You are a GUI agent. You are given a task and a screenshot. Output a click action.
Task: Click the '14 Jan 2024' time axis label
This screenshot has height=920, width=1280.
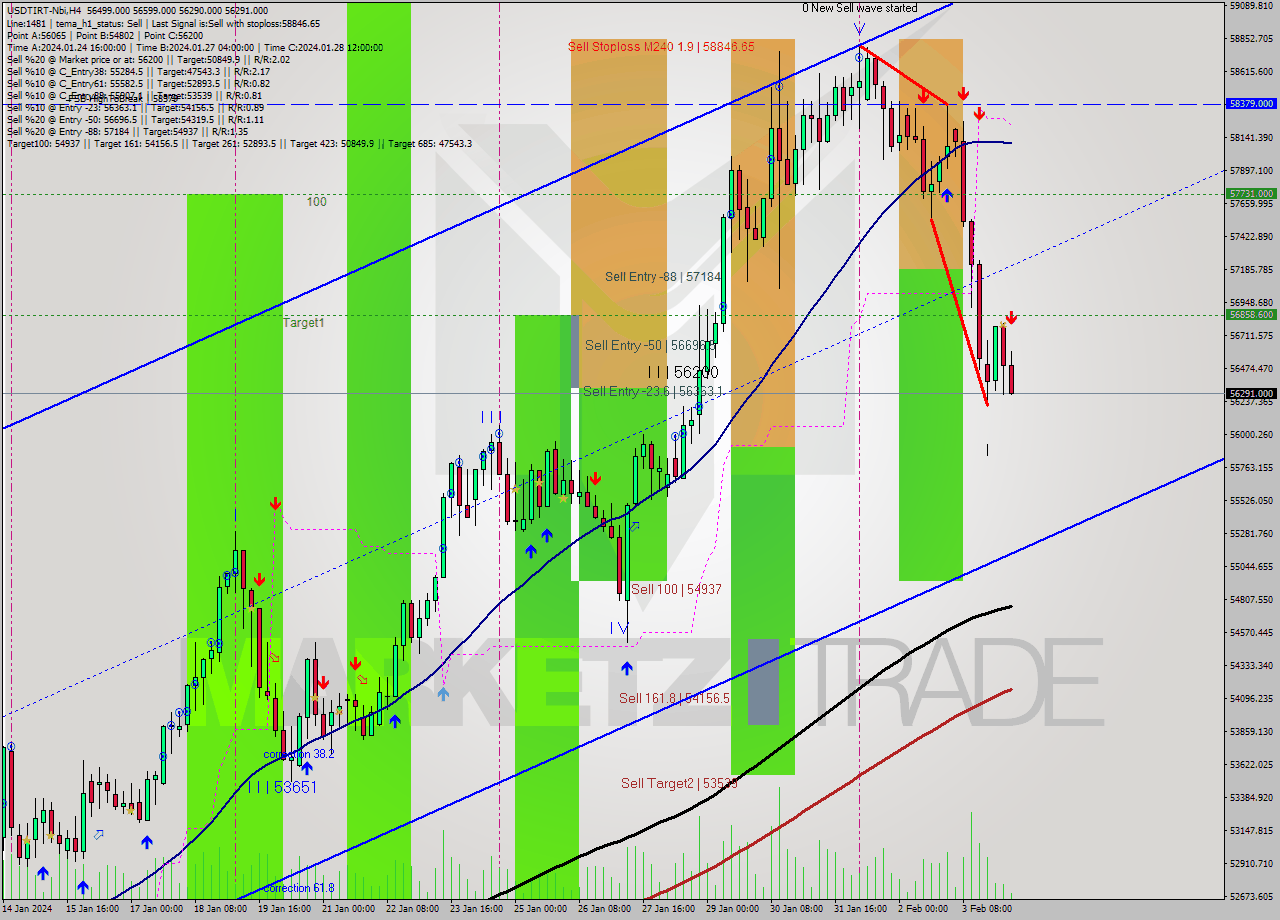tap(27, 909)
